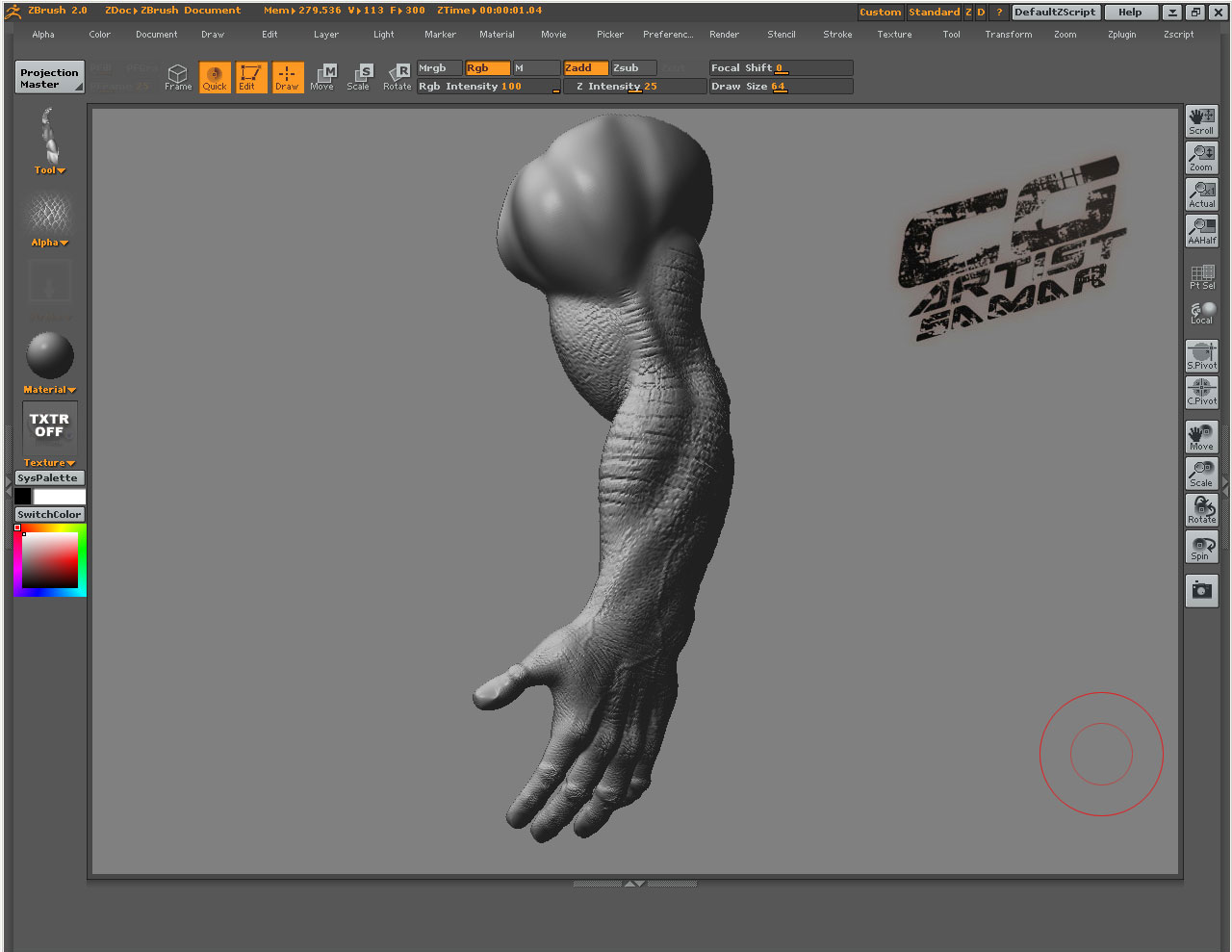Image resolution: width=1232 pixels, height=952 pixels.
Task: Toggle Zadd sculpting mode
Action: coord(585,67)
